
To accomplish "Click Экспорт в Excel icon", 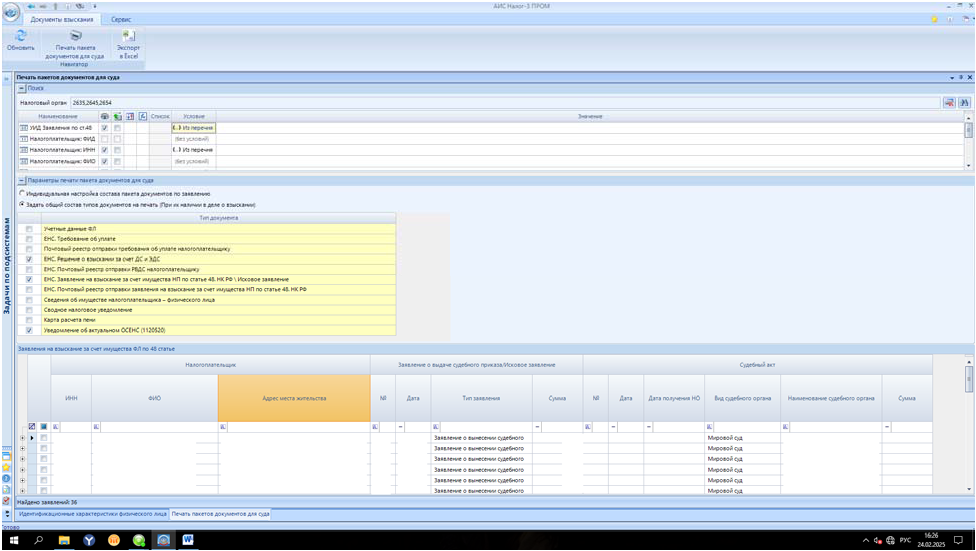I will coord(128,35).
